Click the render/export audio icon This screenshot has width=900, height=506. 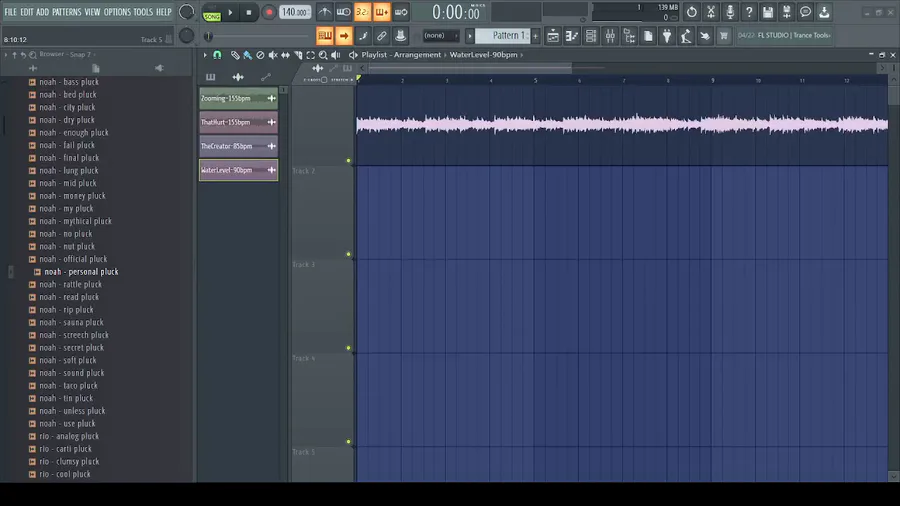[x=786, y=12]
